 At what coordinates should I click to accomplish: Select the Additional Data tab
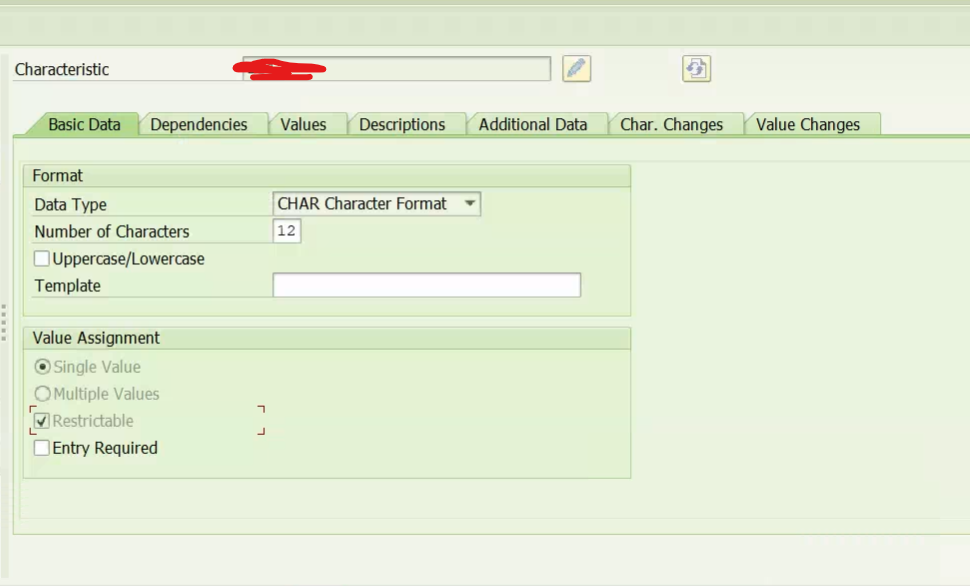pyautogui.click(x=532, y=125)
